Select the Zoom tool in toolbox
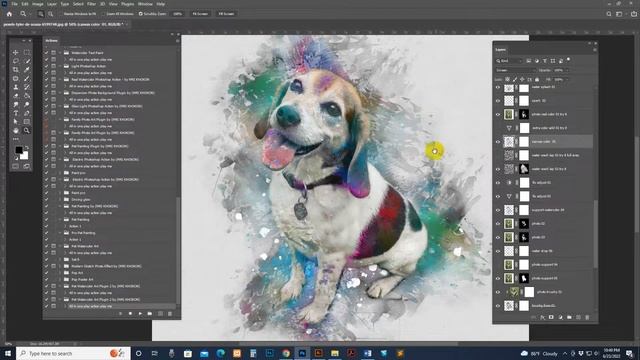Screen dimensions: 640x360 pos(27,131)
